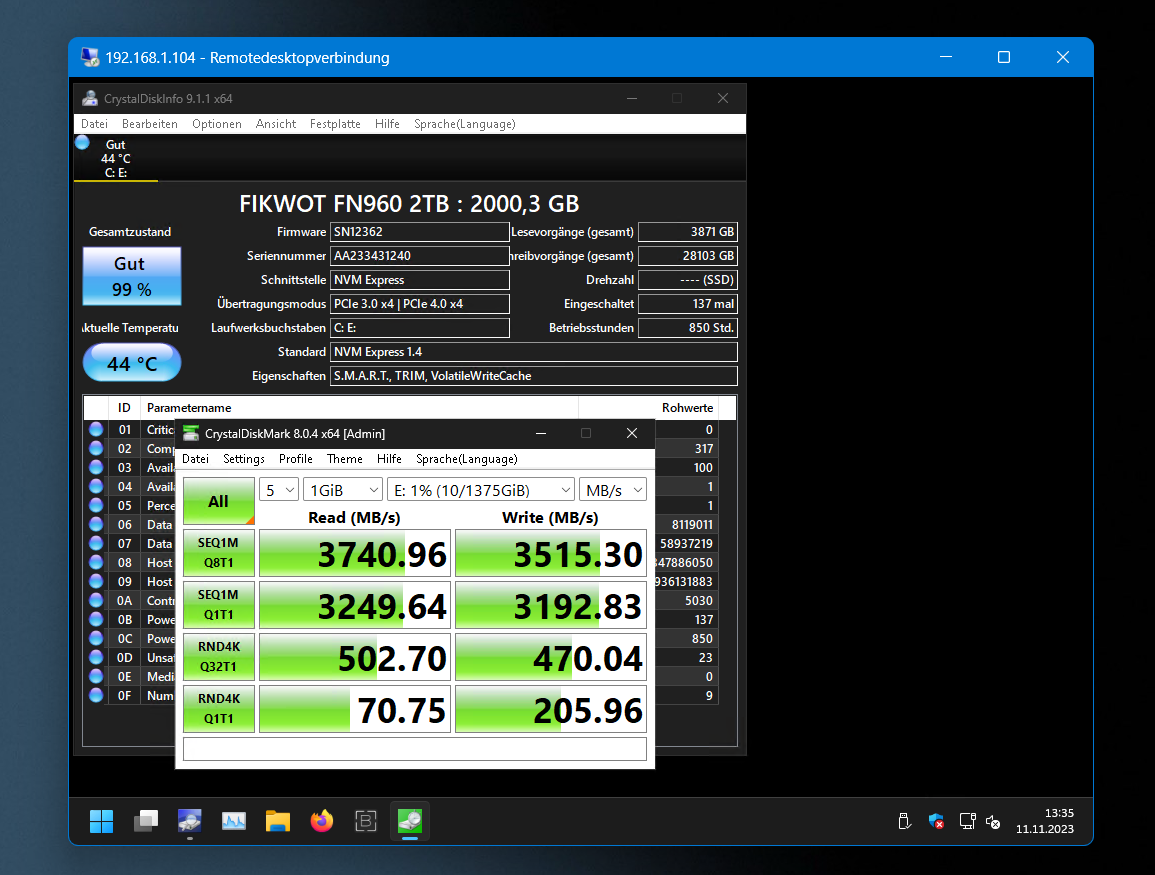The height and width of the screenshot is (875, 1155).
Task: Open Ansicht menu in CrystalDiskInfo
Action: click(275, 124)
